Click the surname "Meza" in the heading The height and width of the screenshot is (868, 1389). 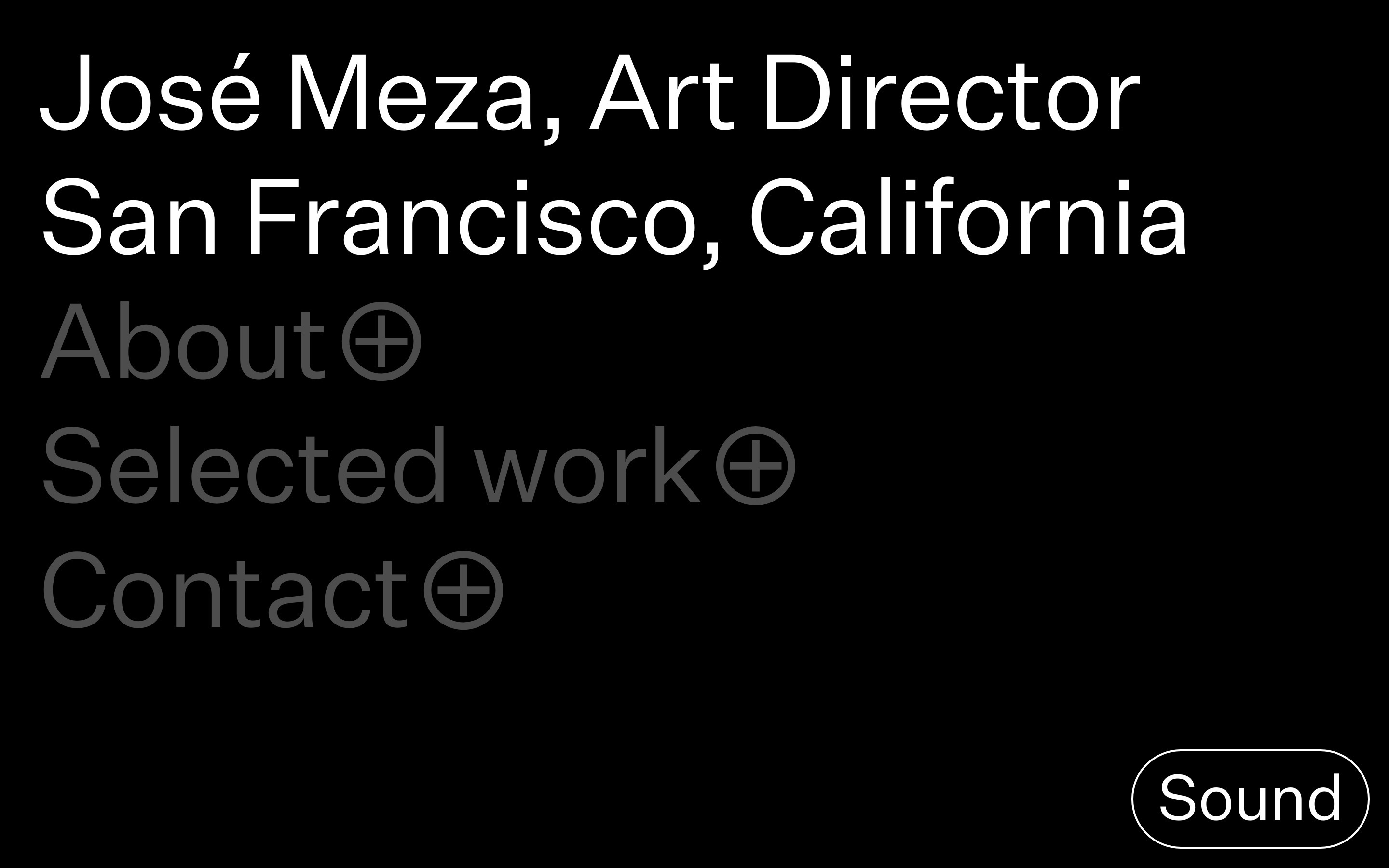(409, 94)
